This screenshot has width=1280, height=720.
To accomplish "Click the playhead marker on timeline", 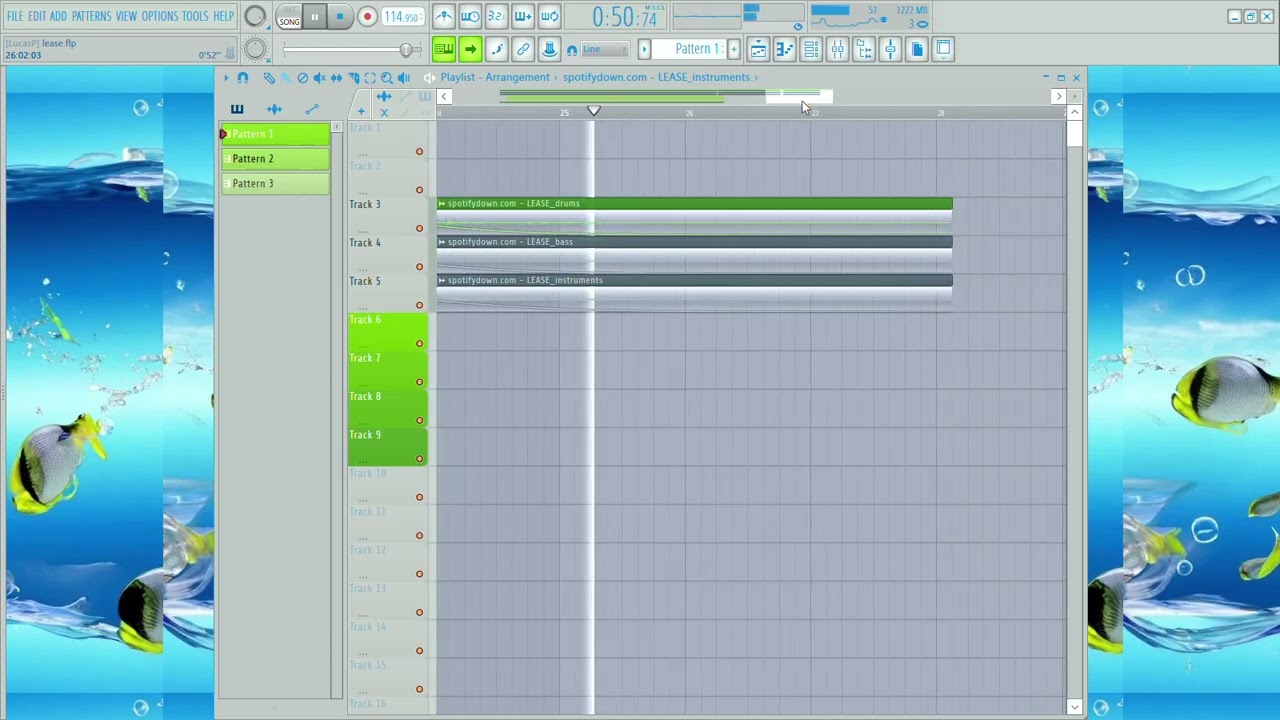I will (x=593, y=111).
